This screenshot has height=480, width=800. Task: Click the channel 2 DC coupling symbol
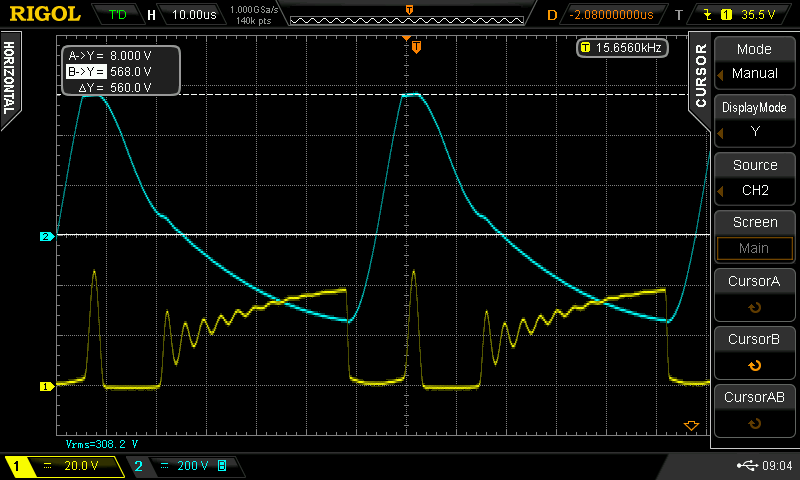[x=164, y=465]
